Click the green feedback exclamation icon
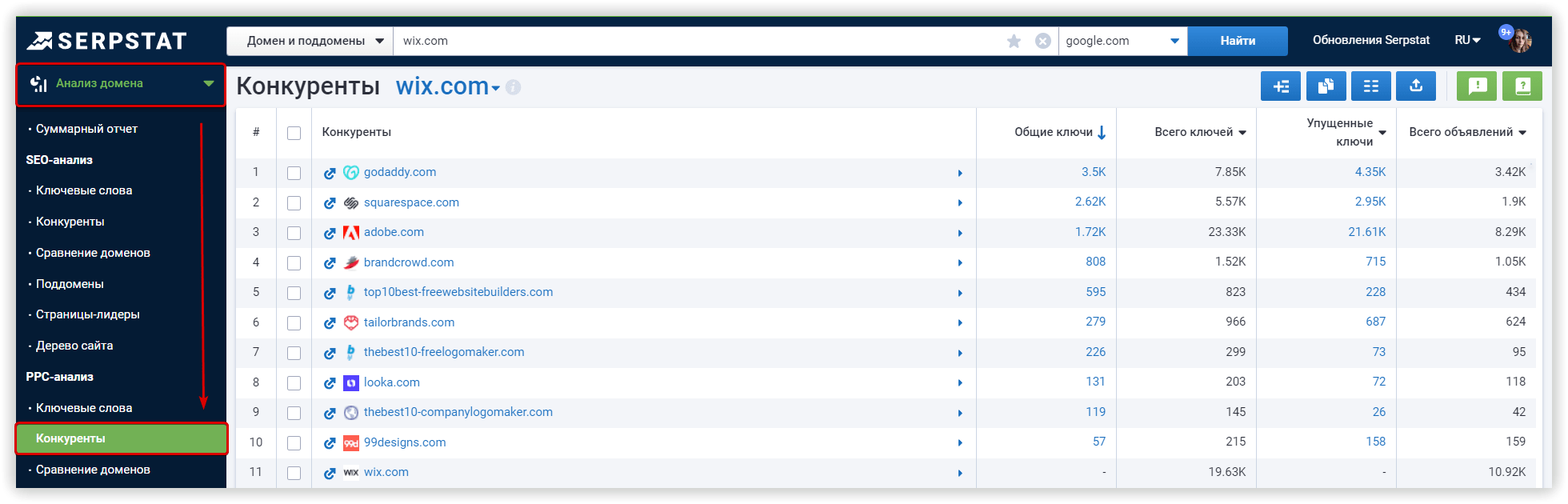The width and height of the screenshot is (1568, 504). (1477, 86)
